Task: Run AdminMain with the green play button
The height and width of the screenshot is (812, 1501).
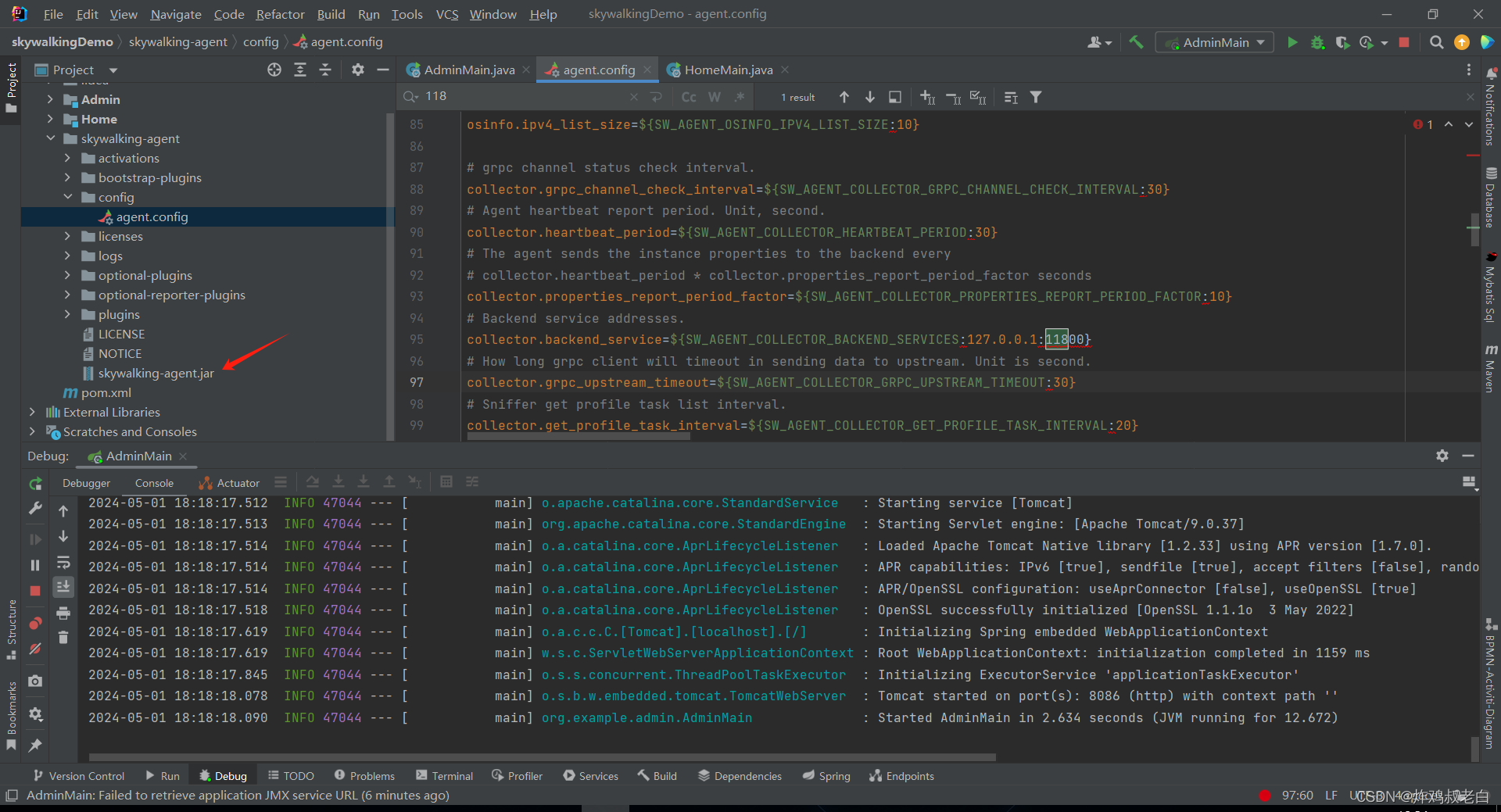Action: point(1292,42)
